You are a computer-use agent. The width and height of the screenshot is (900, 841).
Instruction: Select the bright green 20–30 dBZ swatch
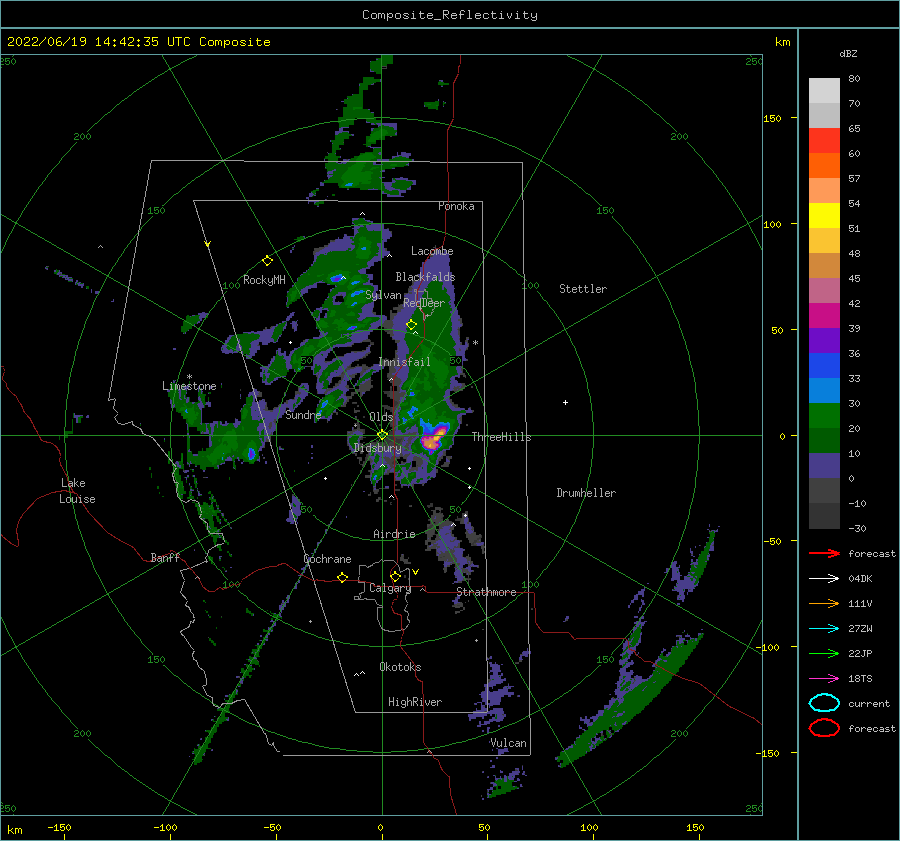pyautogui.click(x=824, y=416)
